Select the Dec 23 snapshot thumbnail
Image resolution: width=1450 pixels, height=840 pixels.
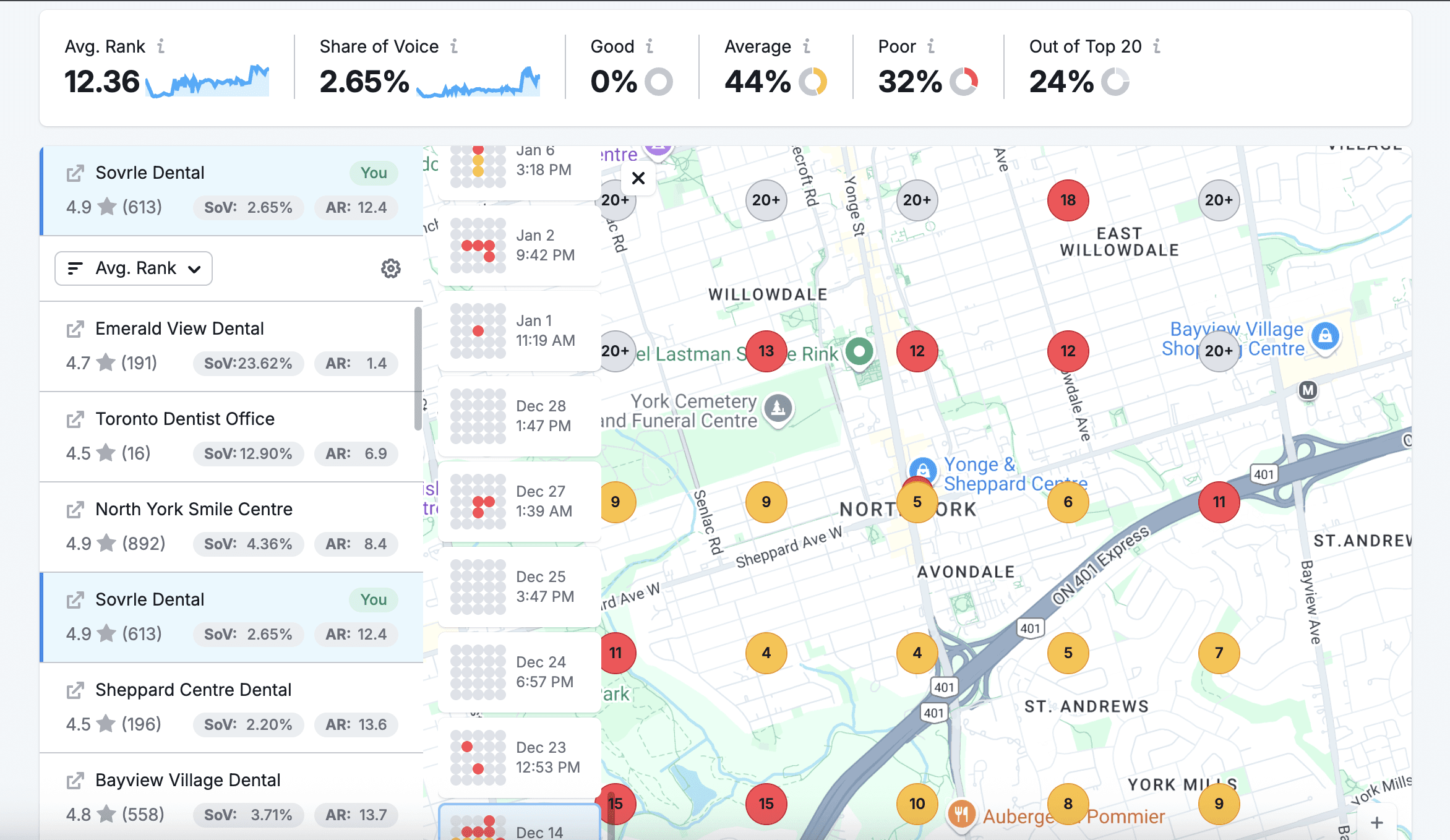click(x=518, y=757)
